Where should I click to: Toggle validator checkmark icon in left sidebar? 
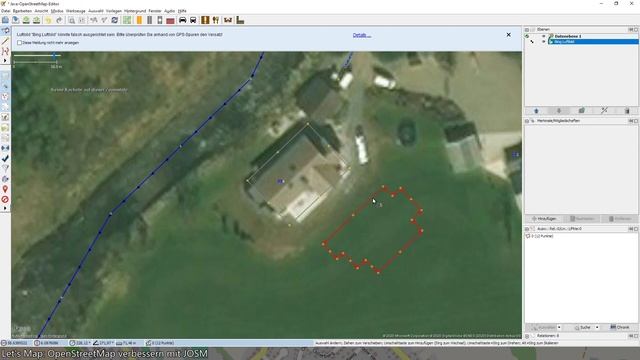(5, 158)
